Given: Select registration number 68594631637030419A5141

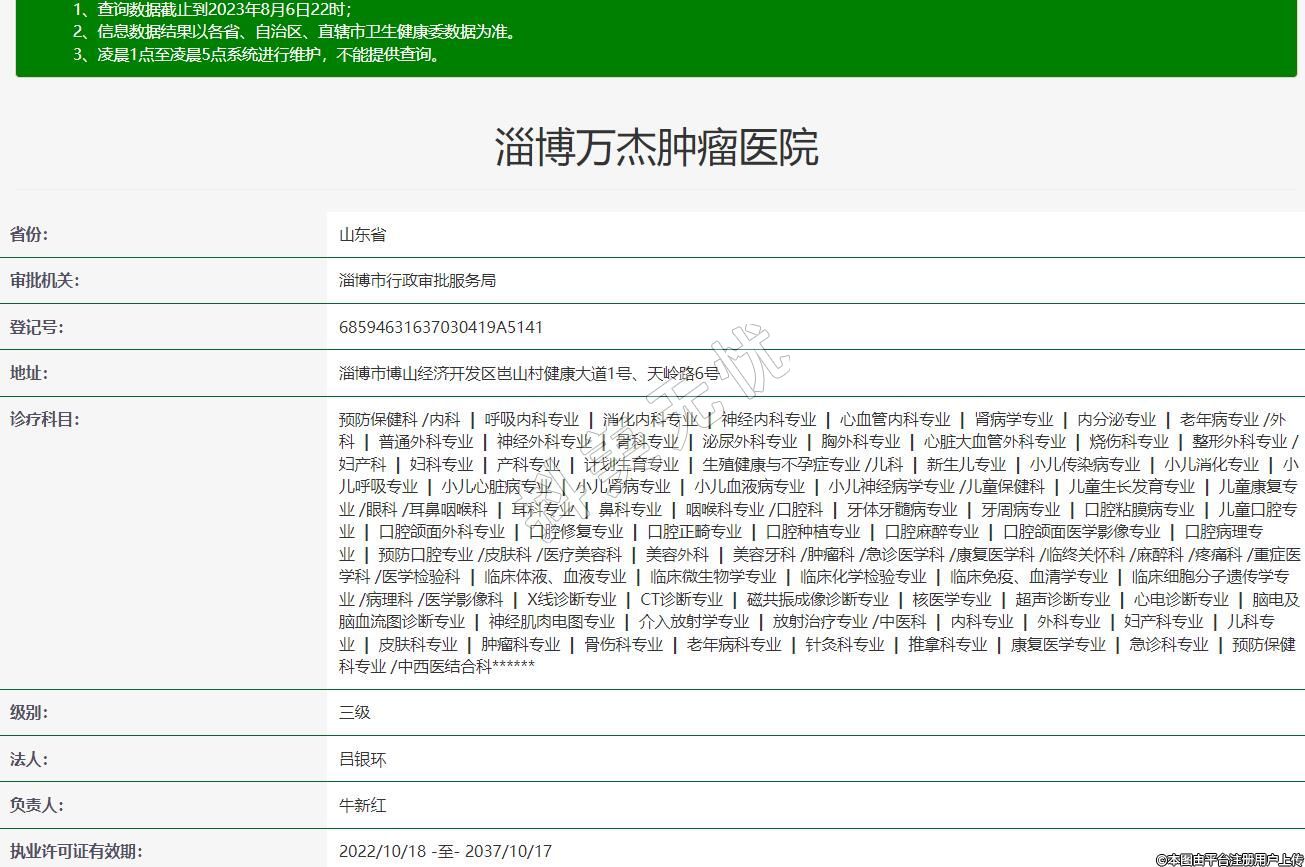Looking at the screenshot, I should pyautogui.click(x=441, y=327).
